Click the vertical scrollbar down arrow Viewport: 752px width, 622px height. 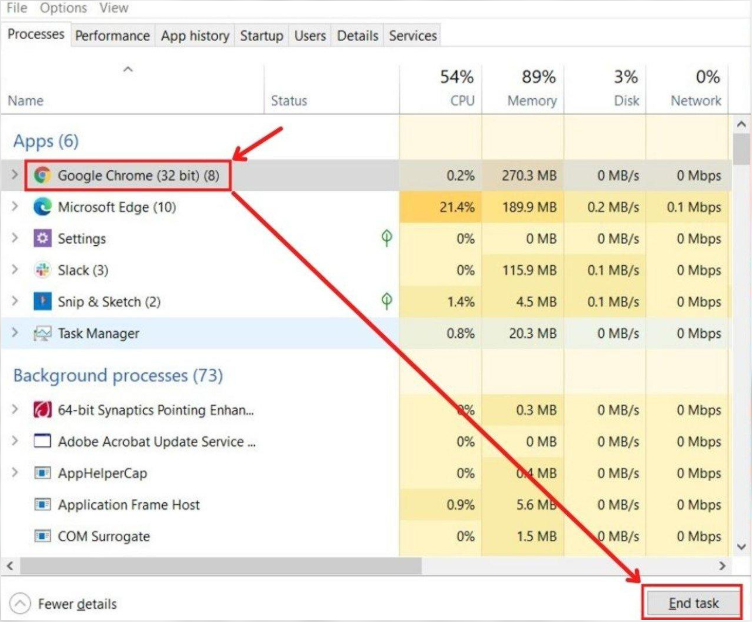pos(741,547)
